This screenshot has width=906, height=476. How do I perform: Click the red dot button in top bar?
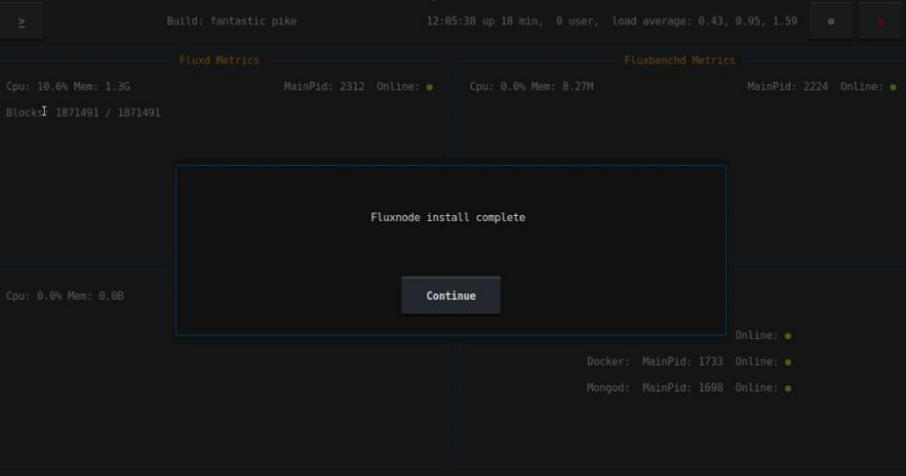click(x=880, y=22)
